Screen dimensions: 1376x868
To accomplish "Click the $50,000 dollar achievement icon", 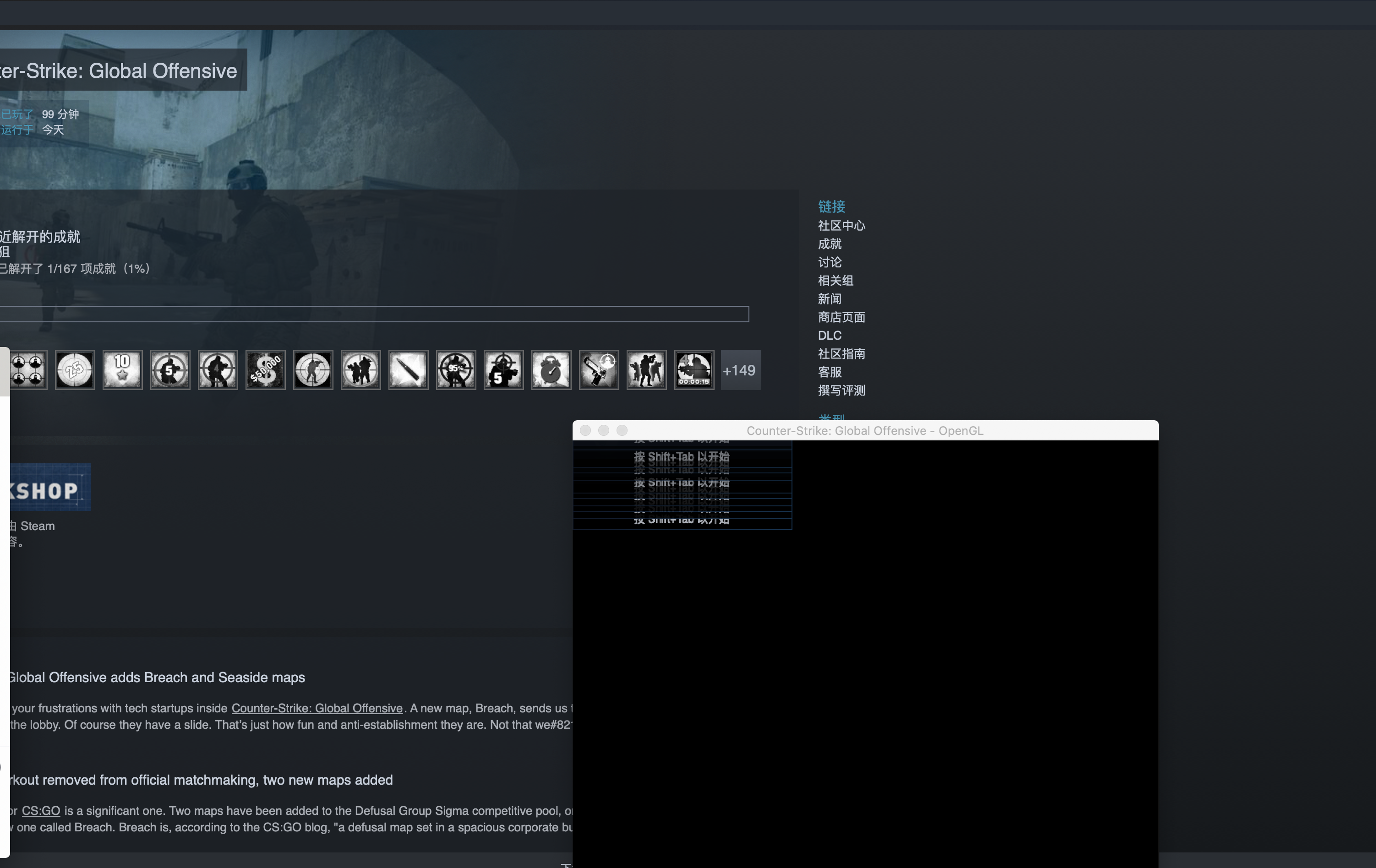I will tap(265, 370).
